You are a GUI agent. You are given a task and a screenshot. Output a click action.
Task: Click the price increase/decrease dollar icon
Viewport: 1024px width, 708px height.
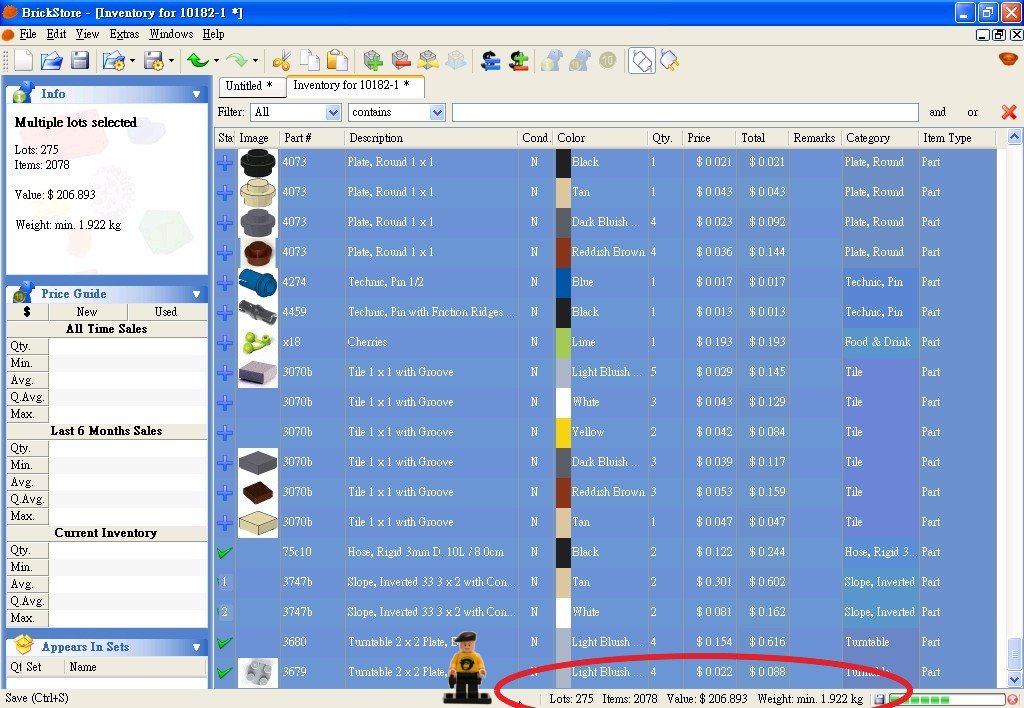point(519,61)
